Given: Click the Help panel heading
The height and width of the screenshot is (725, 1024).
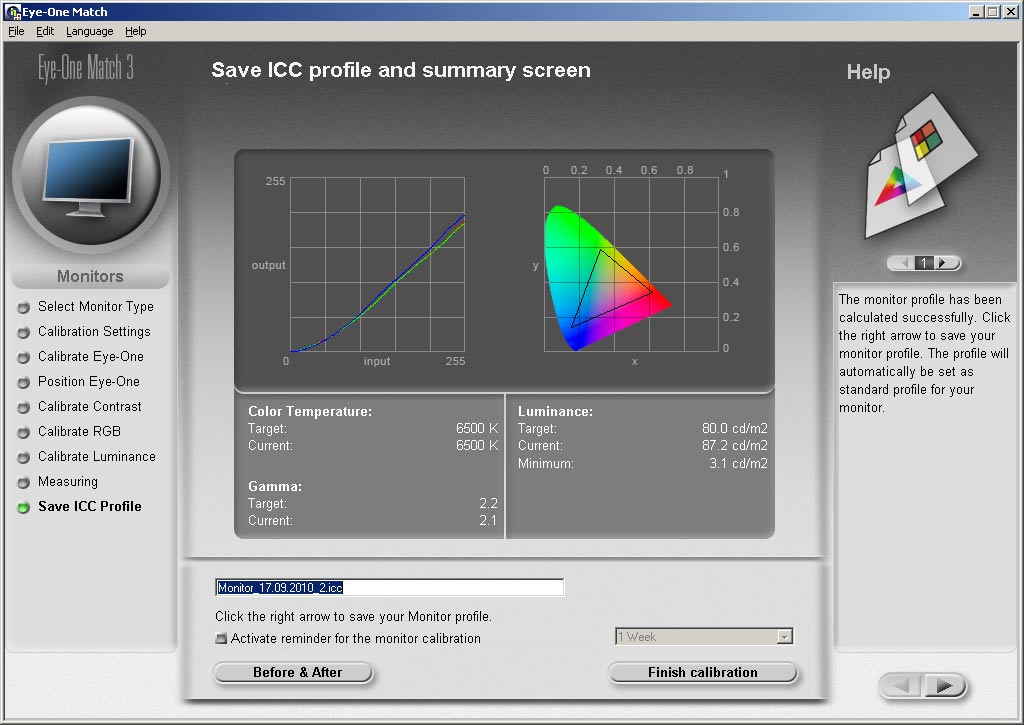Looking at the screenshot, I should click(x=868, y=72).
